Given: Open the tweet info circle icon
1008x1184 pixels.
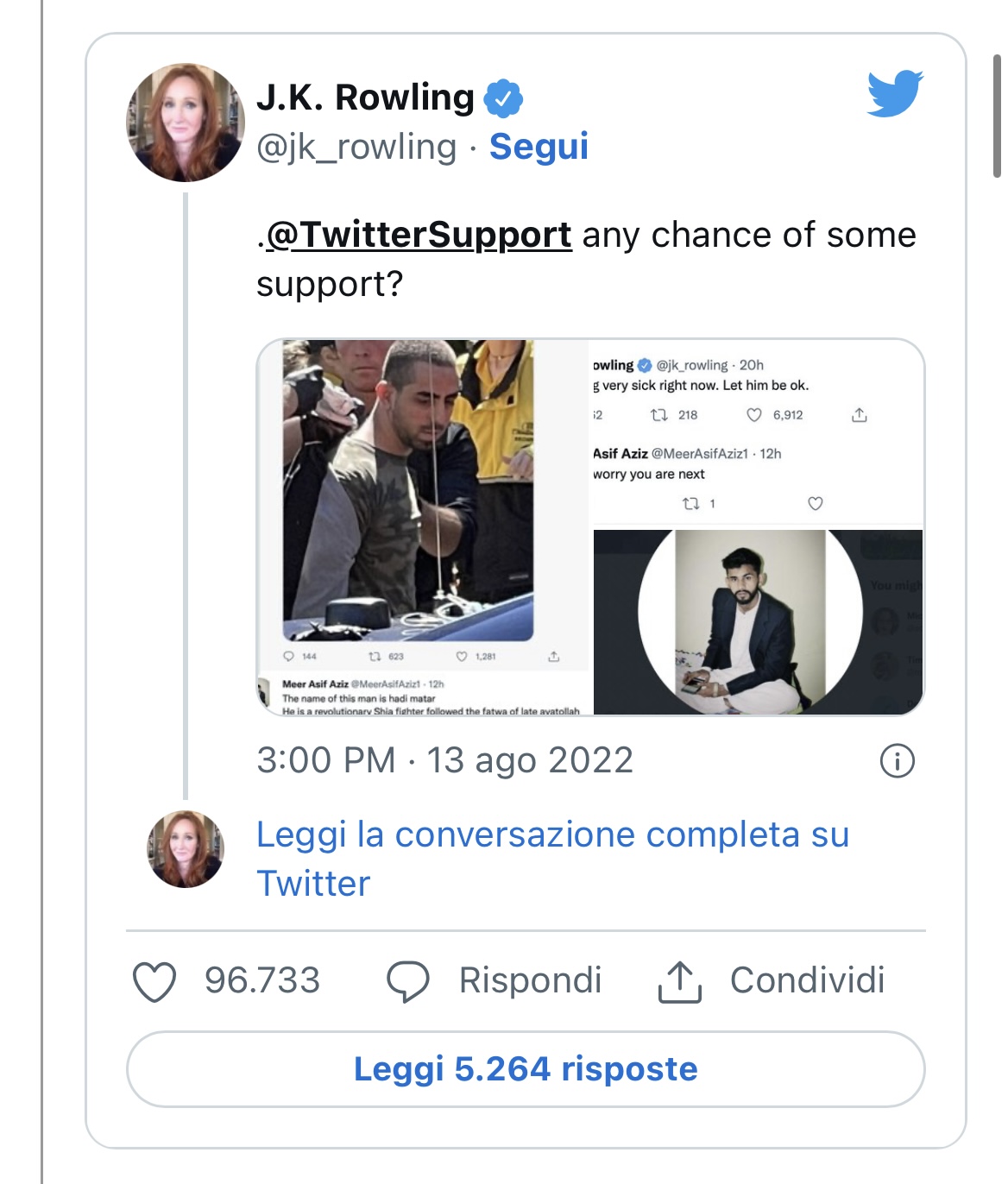Looking at the screenshot, I should click(897, 761).
